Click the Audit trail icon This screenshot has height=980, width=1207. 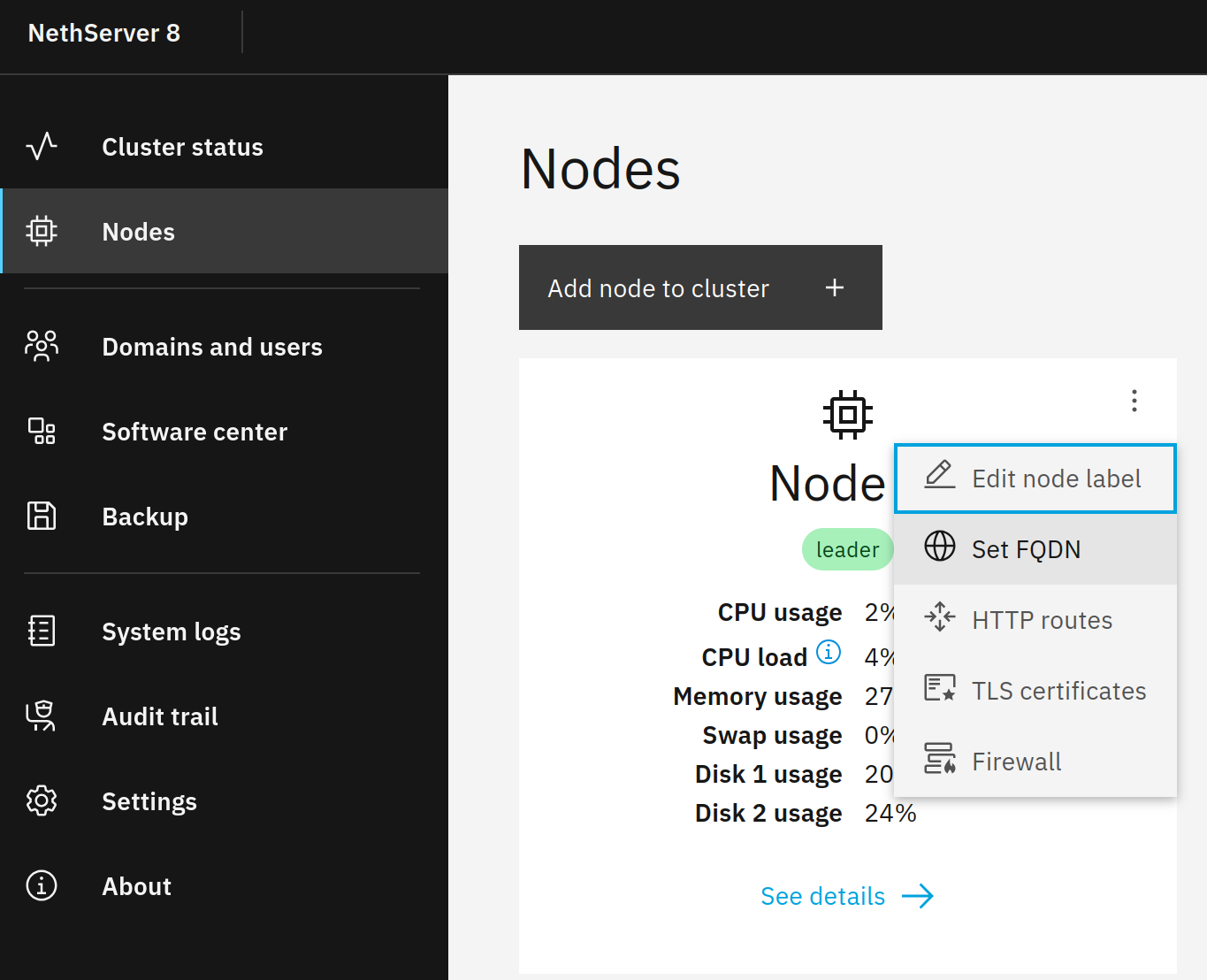click(x=42, y=716)
